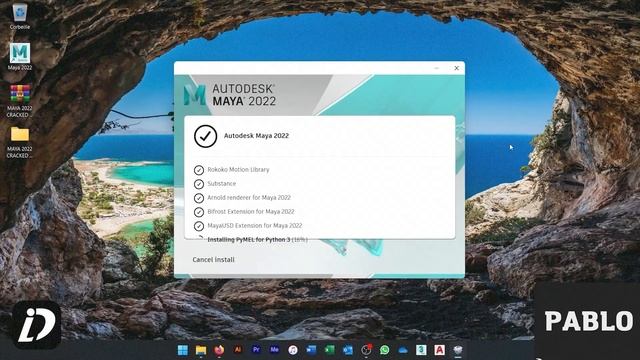Switch to Firefox in the taskbar

[x=219, y=350]
